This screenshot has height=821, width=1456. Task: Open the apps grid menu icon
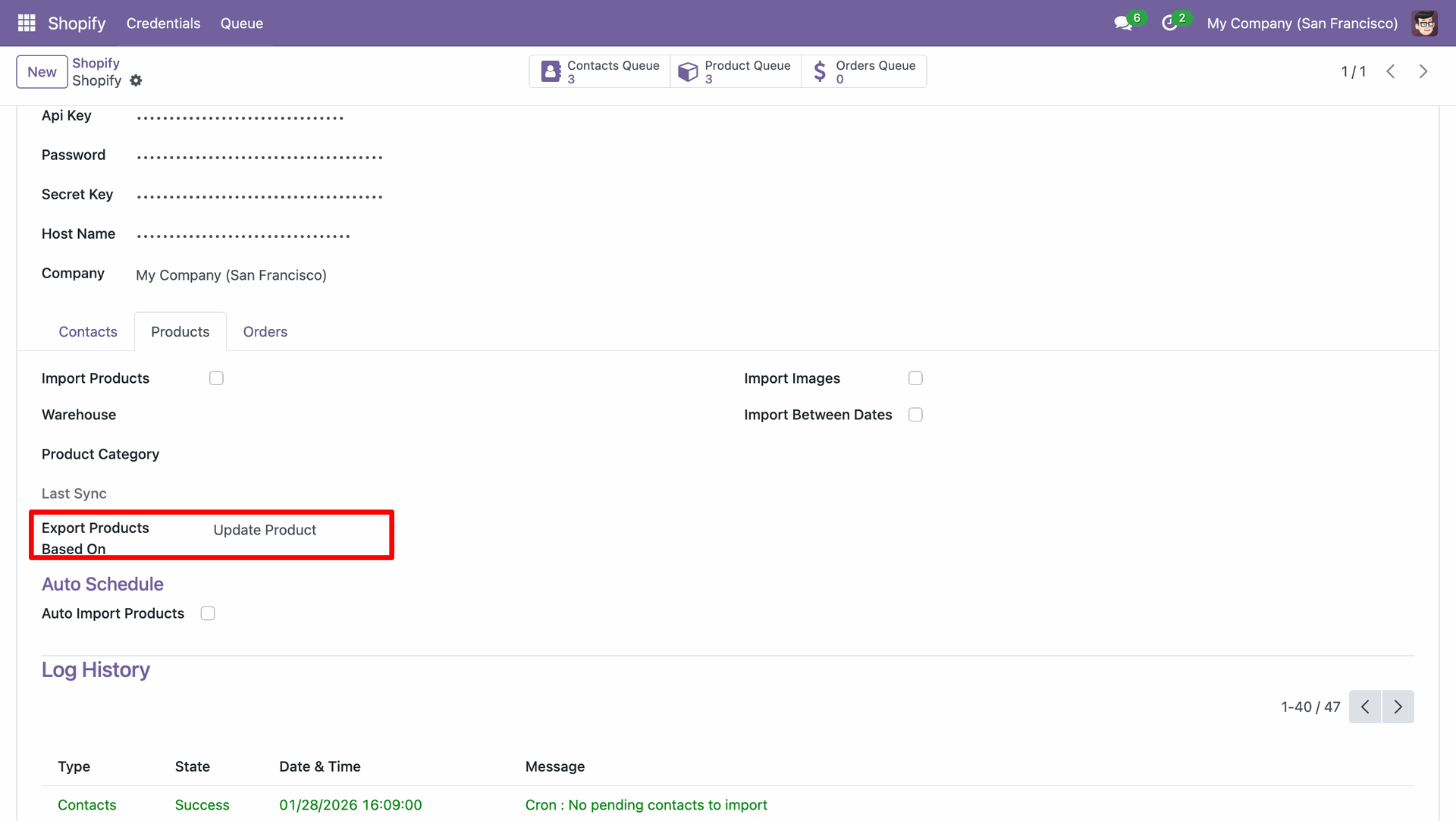click(x=27, y=23)
